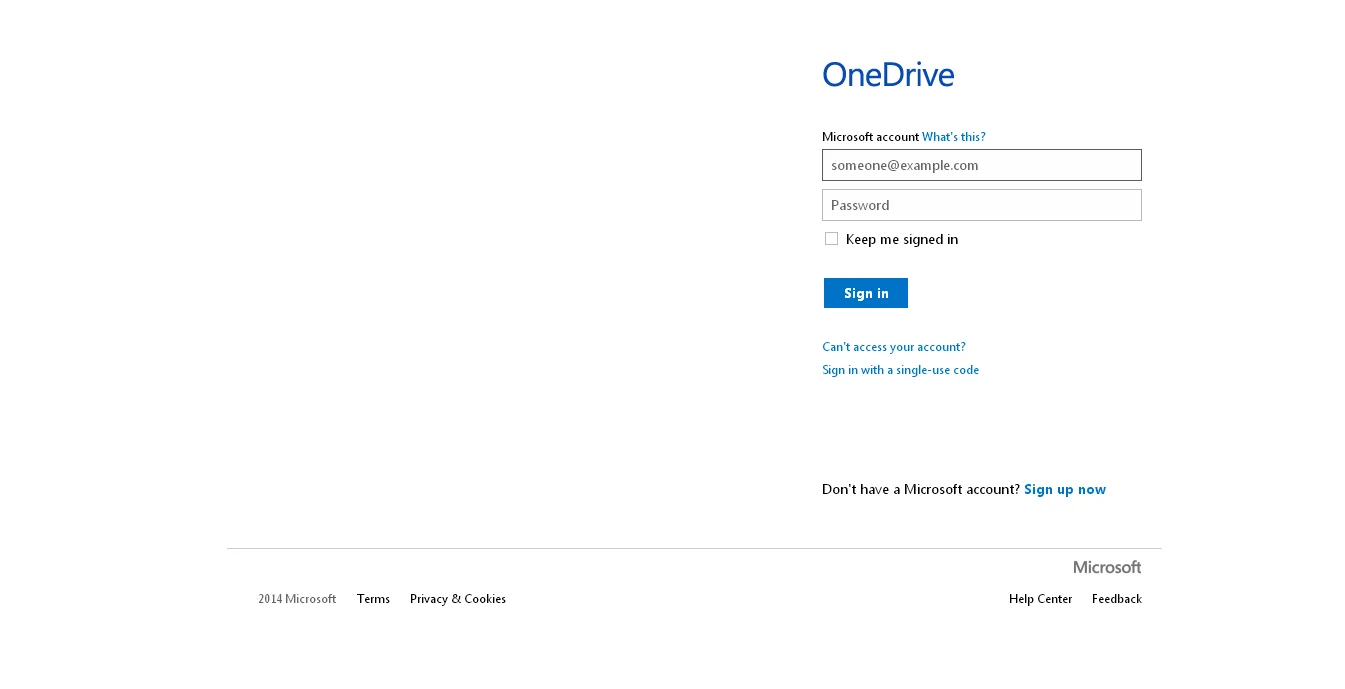
Task: Choose Sign in with a single-use code
Action: coord(900,370)
